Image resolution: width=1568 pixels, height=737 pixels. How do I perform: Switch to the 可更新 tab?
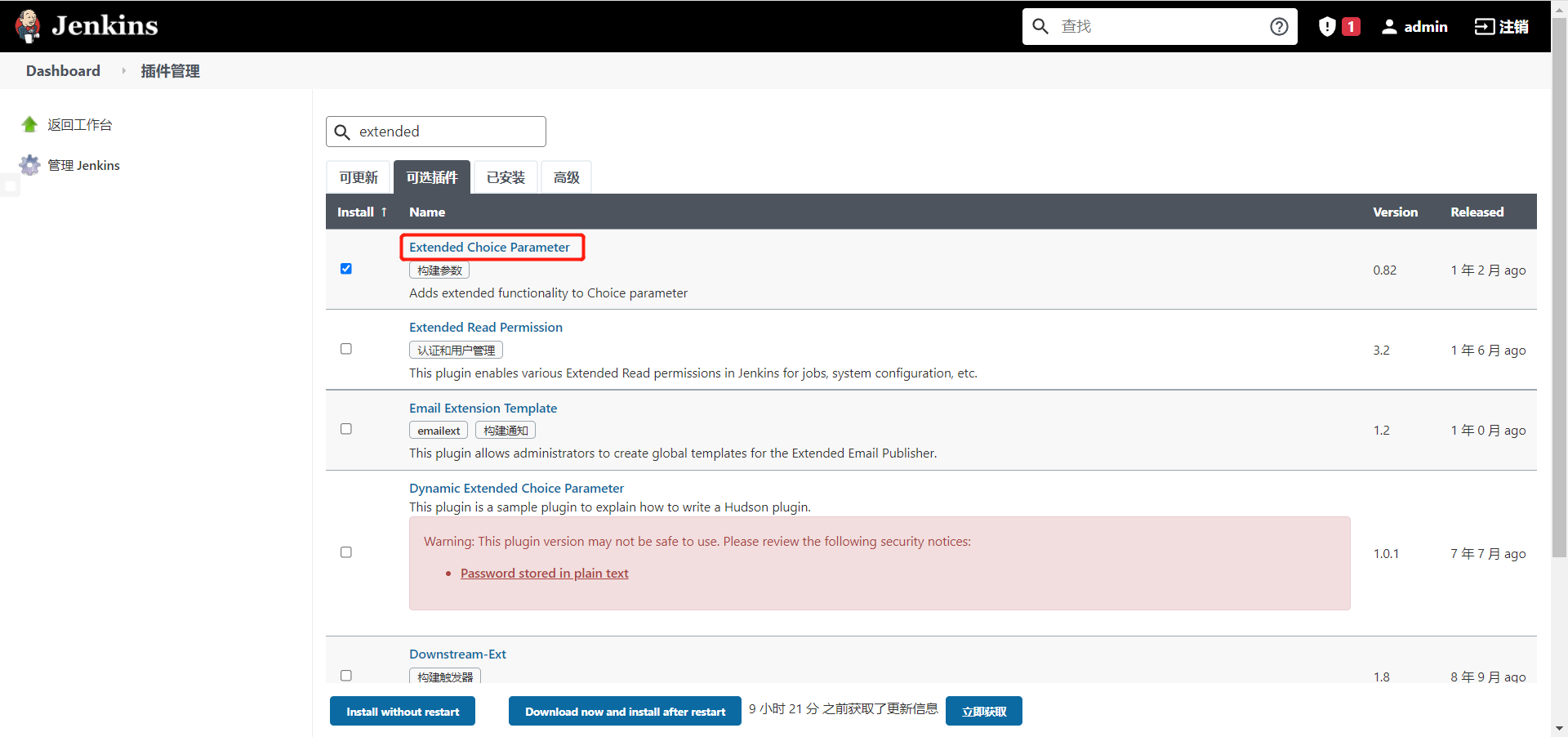click(x=359, y=177)
